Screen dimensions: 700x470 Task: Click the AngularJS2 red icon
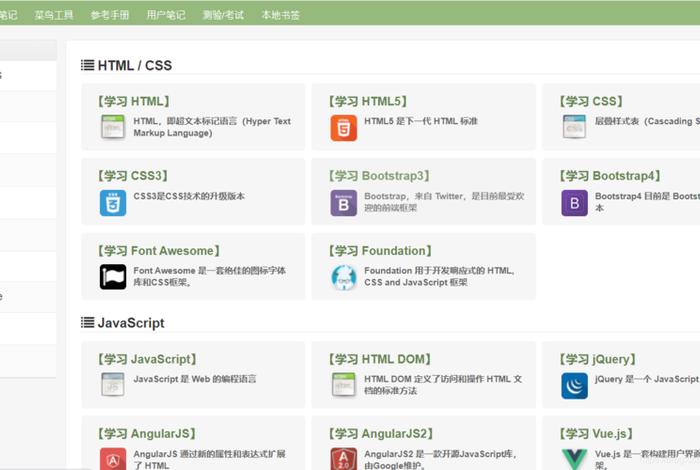pos(343,459)
